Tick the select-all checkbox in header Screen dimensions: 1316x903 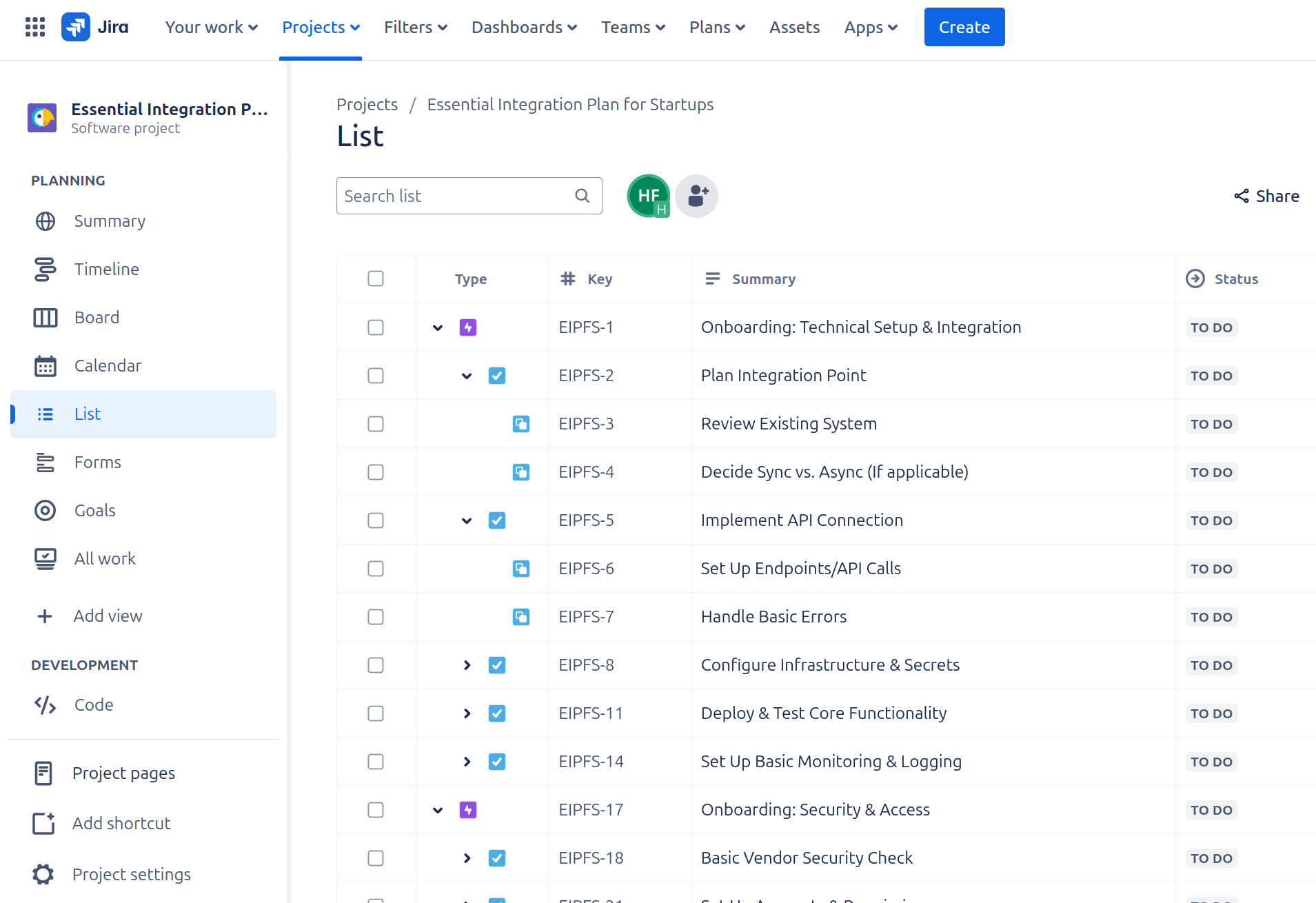point(376,278)
